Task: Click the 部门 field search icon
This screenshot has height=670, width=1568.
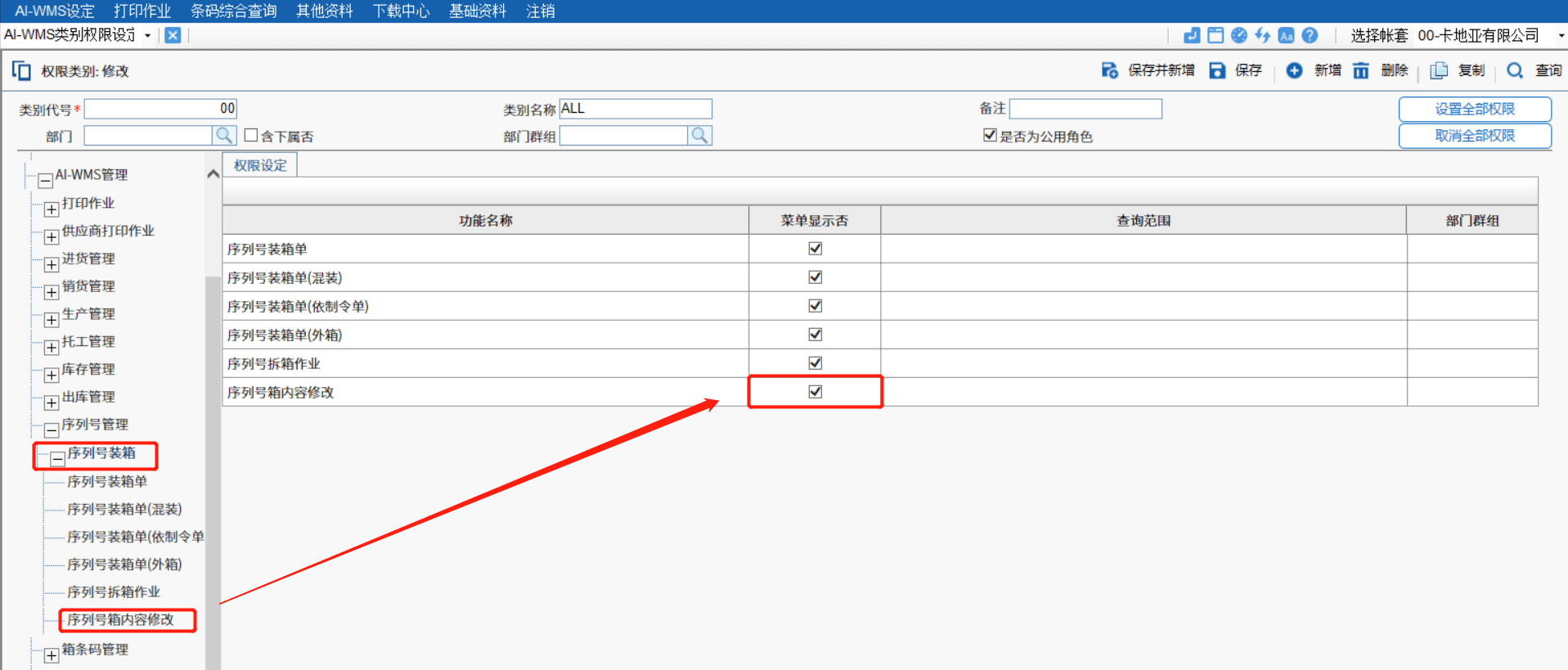Action: coord(224,136)
